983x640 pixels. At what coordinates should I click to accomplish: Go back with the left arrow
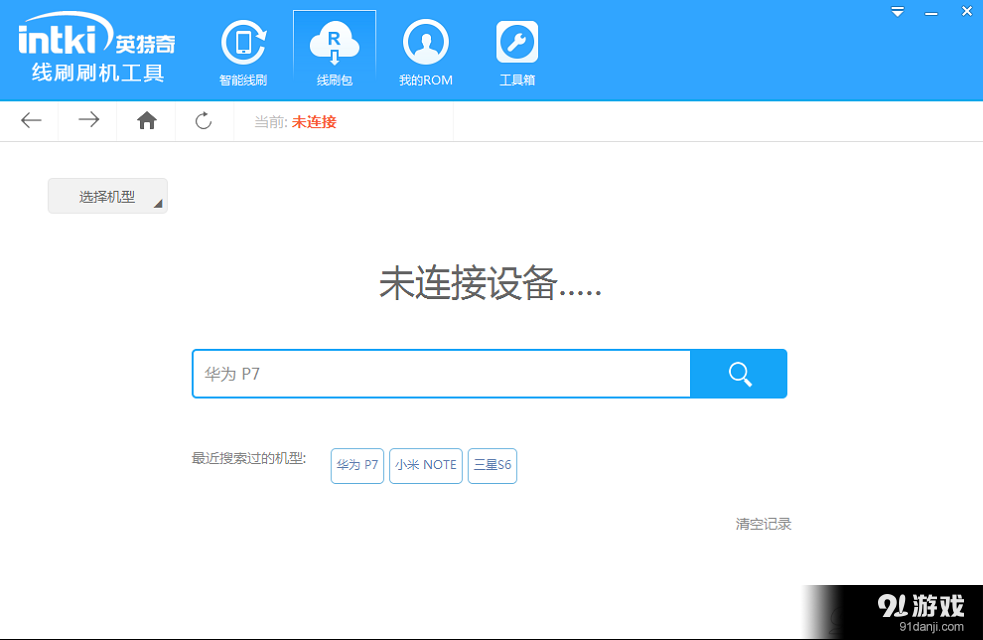31,120
